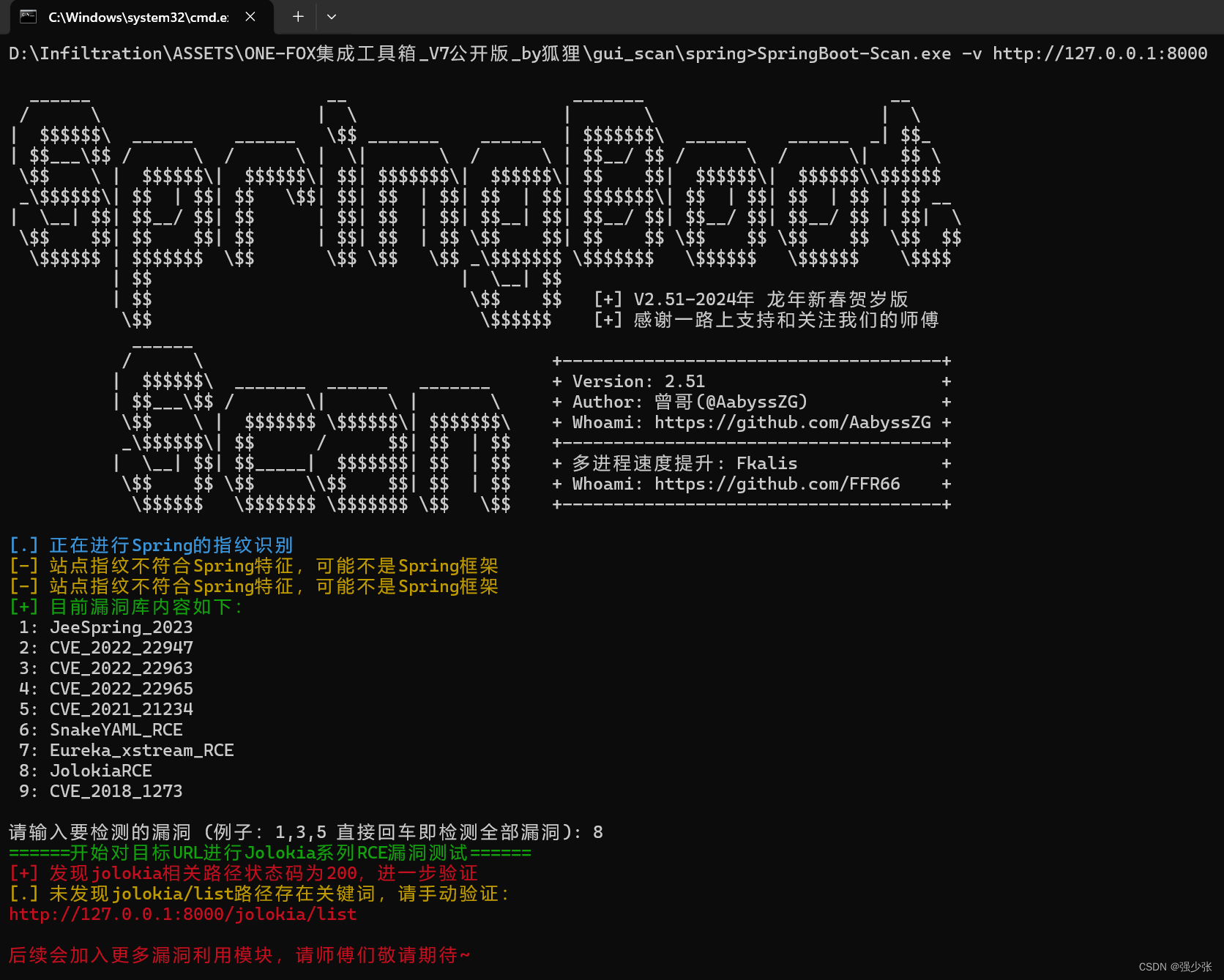Select the C:\Windows\system32\cmd.exe tab

[142, 17]
